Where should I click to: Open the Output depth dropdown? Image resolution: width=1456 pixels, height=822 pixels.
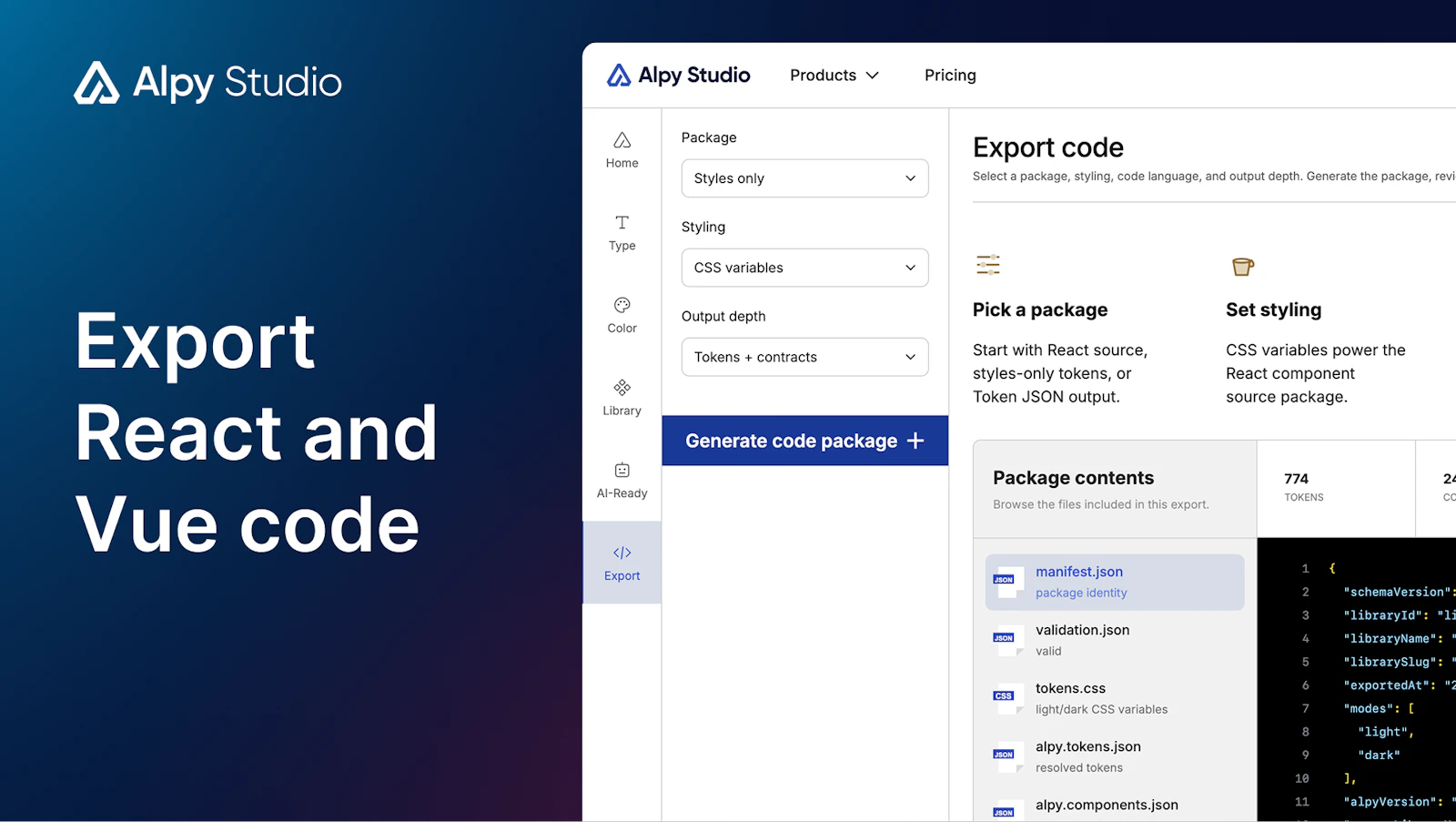click(x=805, y=357)
